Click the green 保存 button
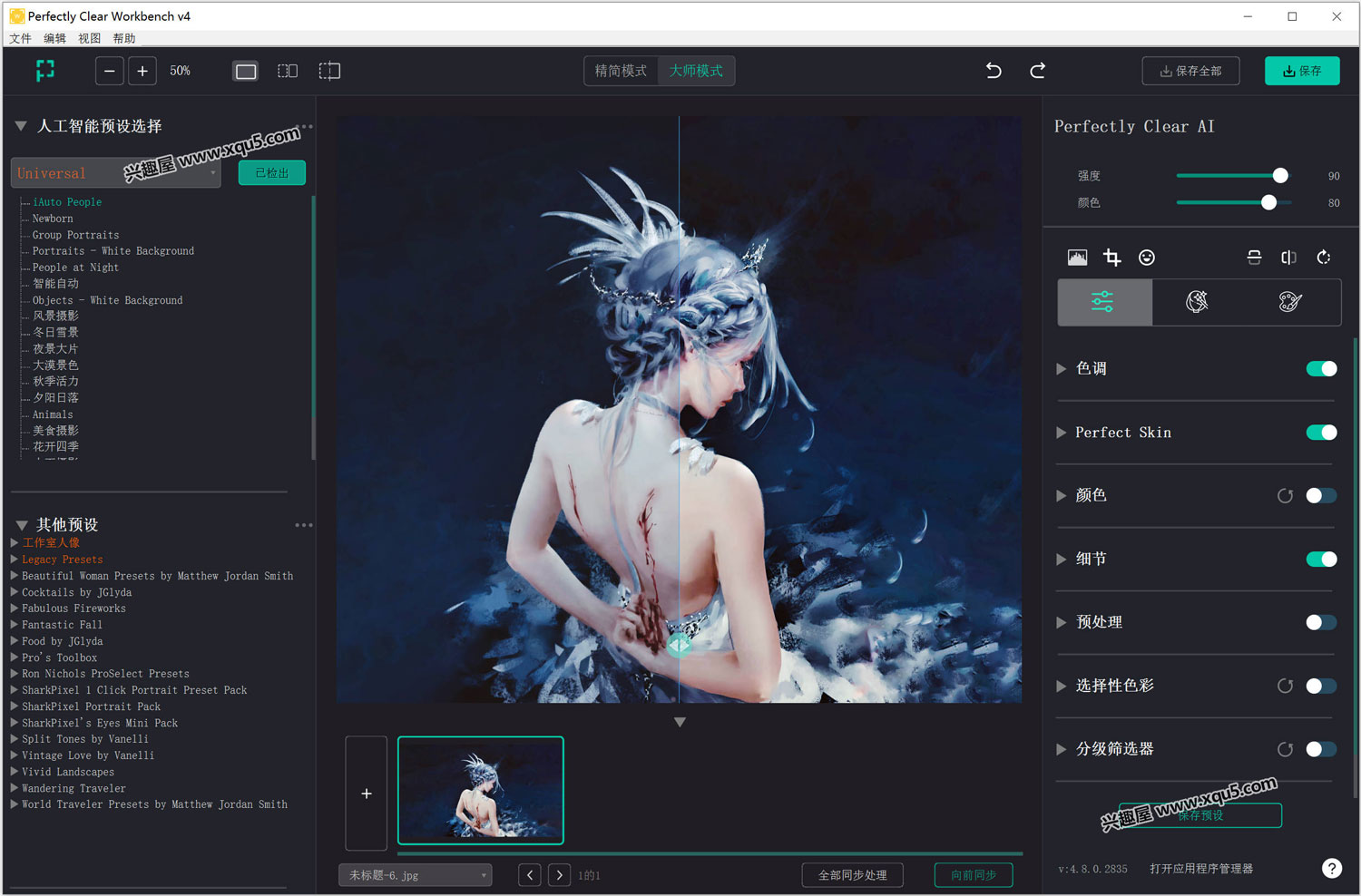The height and width of the screenshot is (896, 1361). [1302, 71]
